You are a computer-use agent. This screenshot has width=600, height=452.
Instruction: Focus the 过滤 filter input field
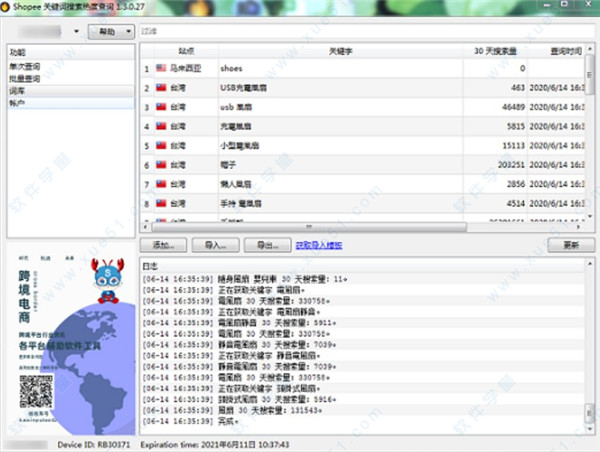[x=367, y=31]
